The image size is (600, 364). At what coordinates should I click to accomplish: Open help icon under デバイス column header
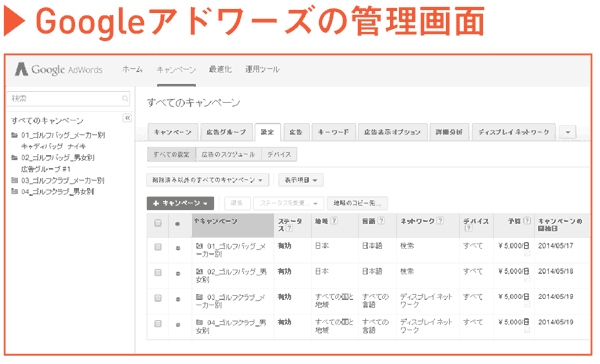tap(468, 228)
